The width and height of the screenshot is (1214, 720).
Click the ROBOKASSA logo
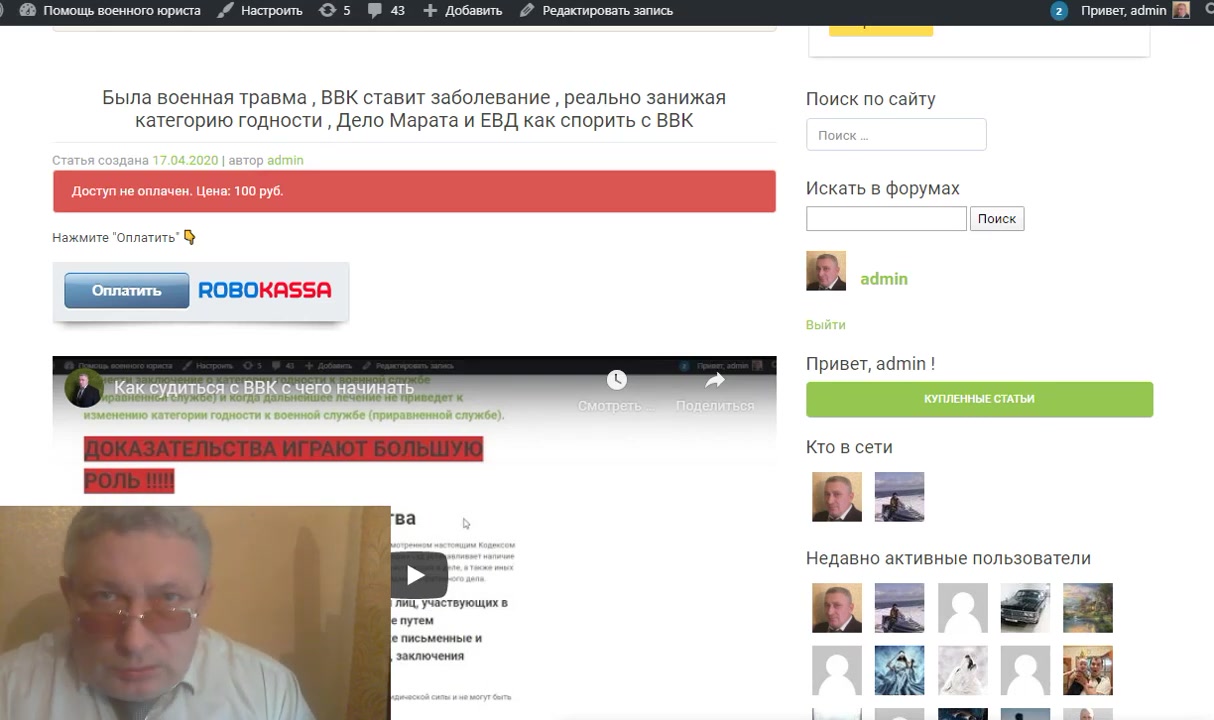[265, 290]
